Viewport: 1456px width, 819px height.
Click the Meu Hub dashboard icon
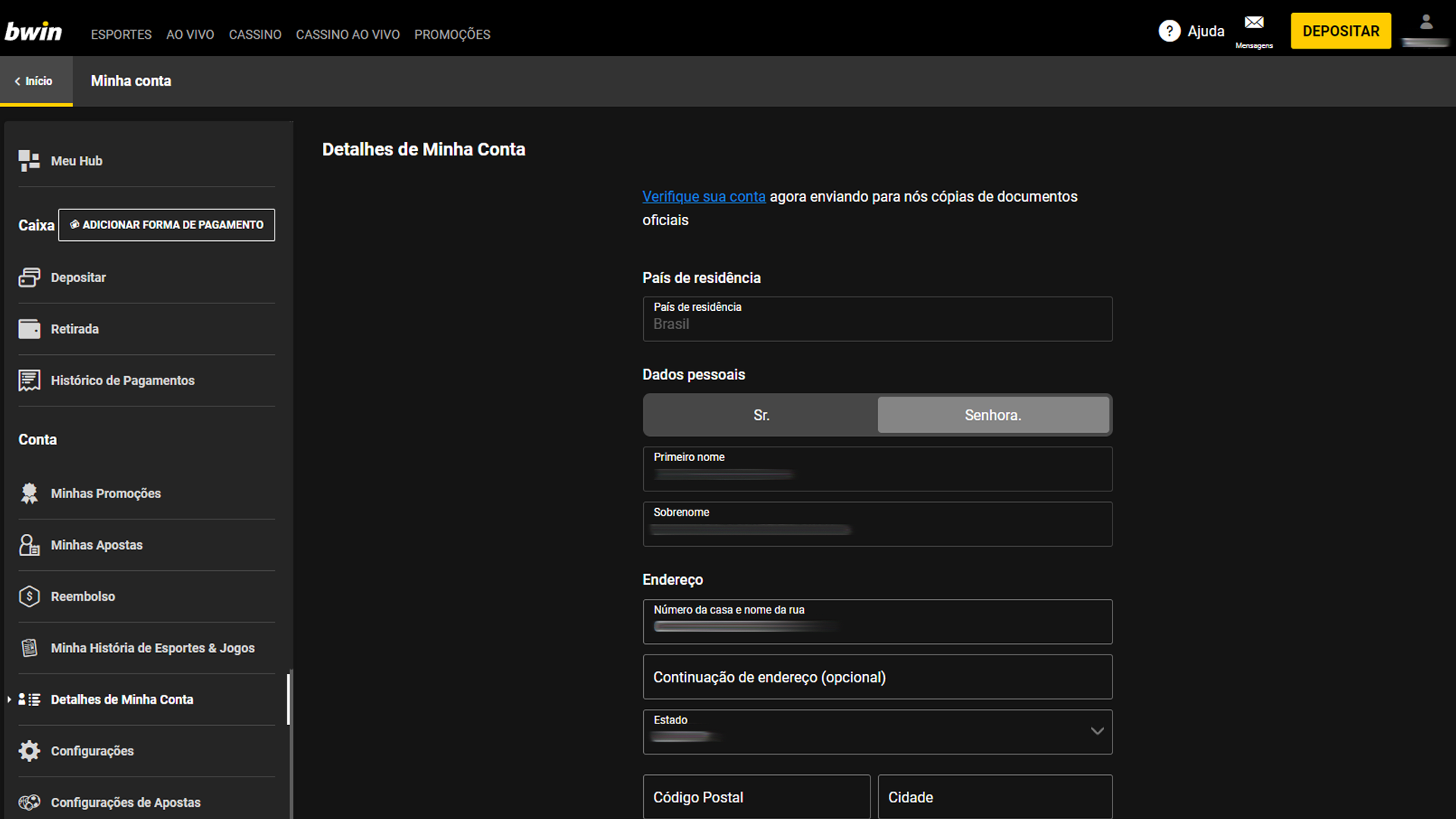pyautogui.click(x=30, y=161)
